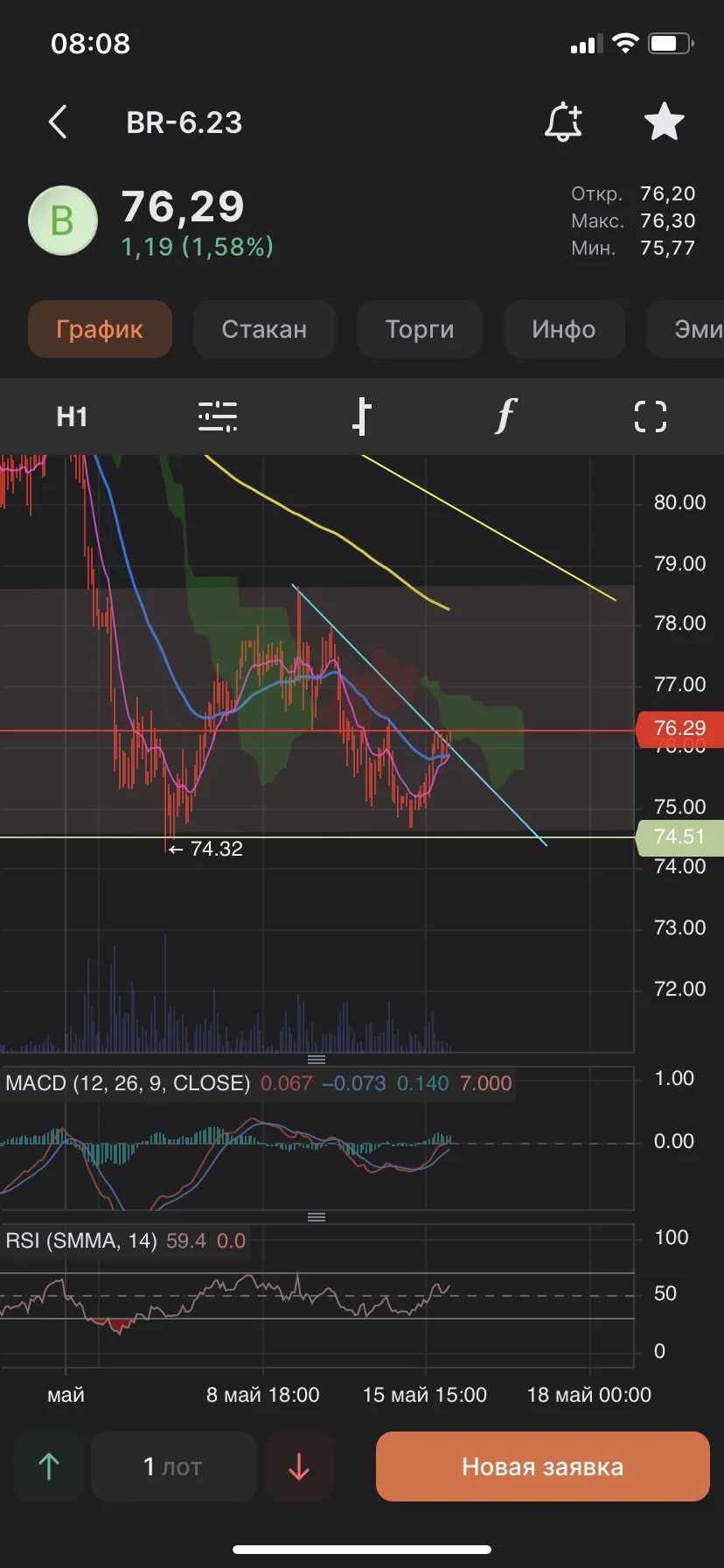Add BR-6.23 to favorites with the star
This screenshot has width=724, height=1568.
pos(665,122)
